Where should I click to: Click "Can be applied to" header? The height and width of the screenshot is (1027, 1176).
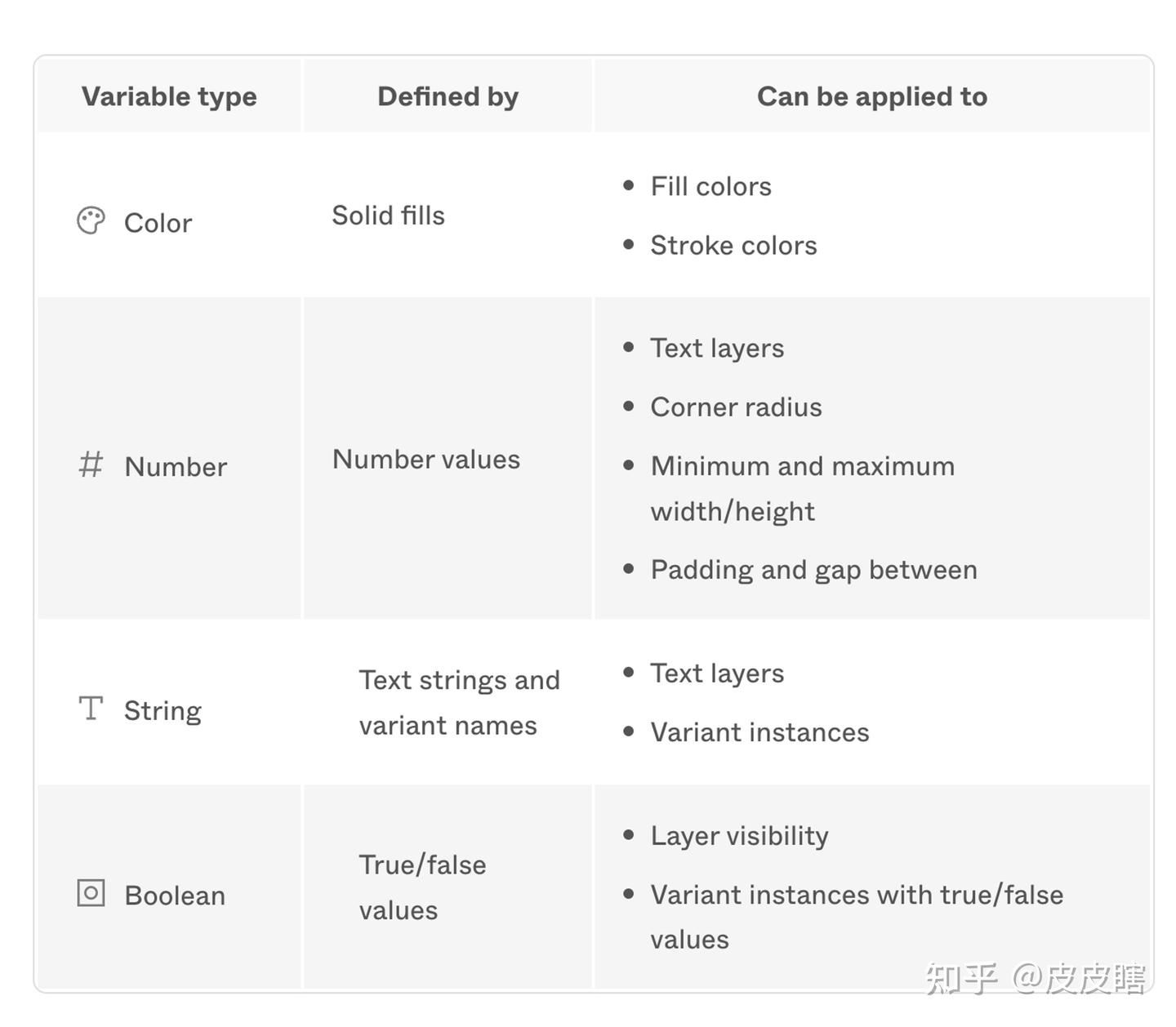pyautogui.click(x=872, y=96)
